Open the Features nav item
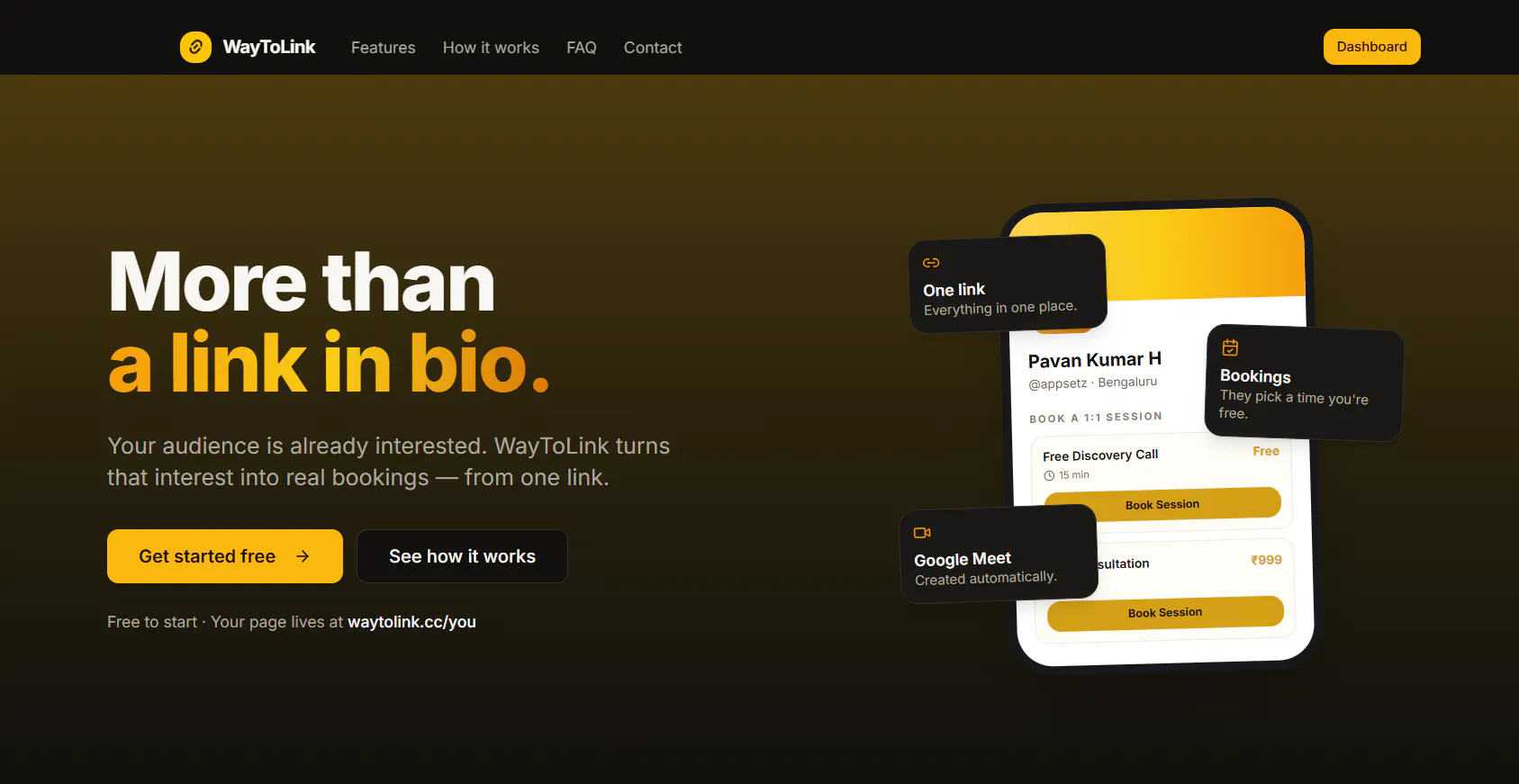This screenshot has width=1519, height=784. pos(383,48)
